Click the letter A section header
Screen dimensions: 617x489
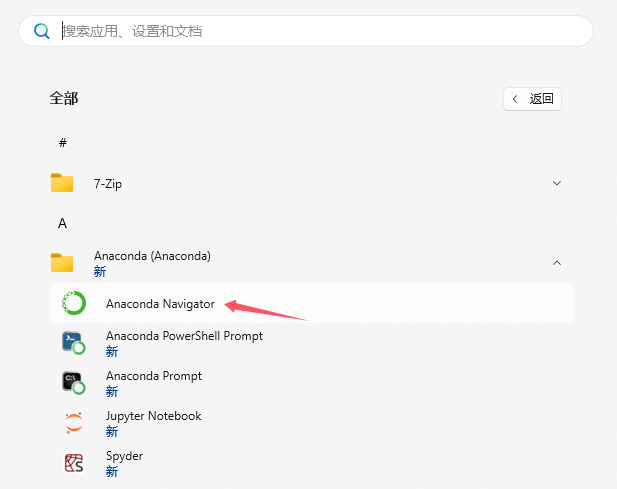[x=62, y=223]
